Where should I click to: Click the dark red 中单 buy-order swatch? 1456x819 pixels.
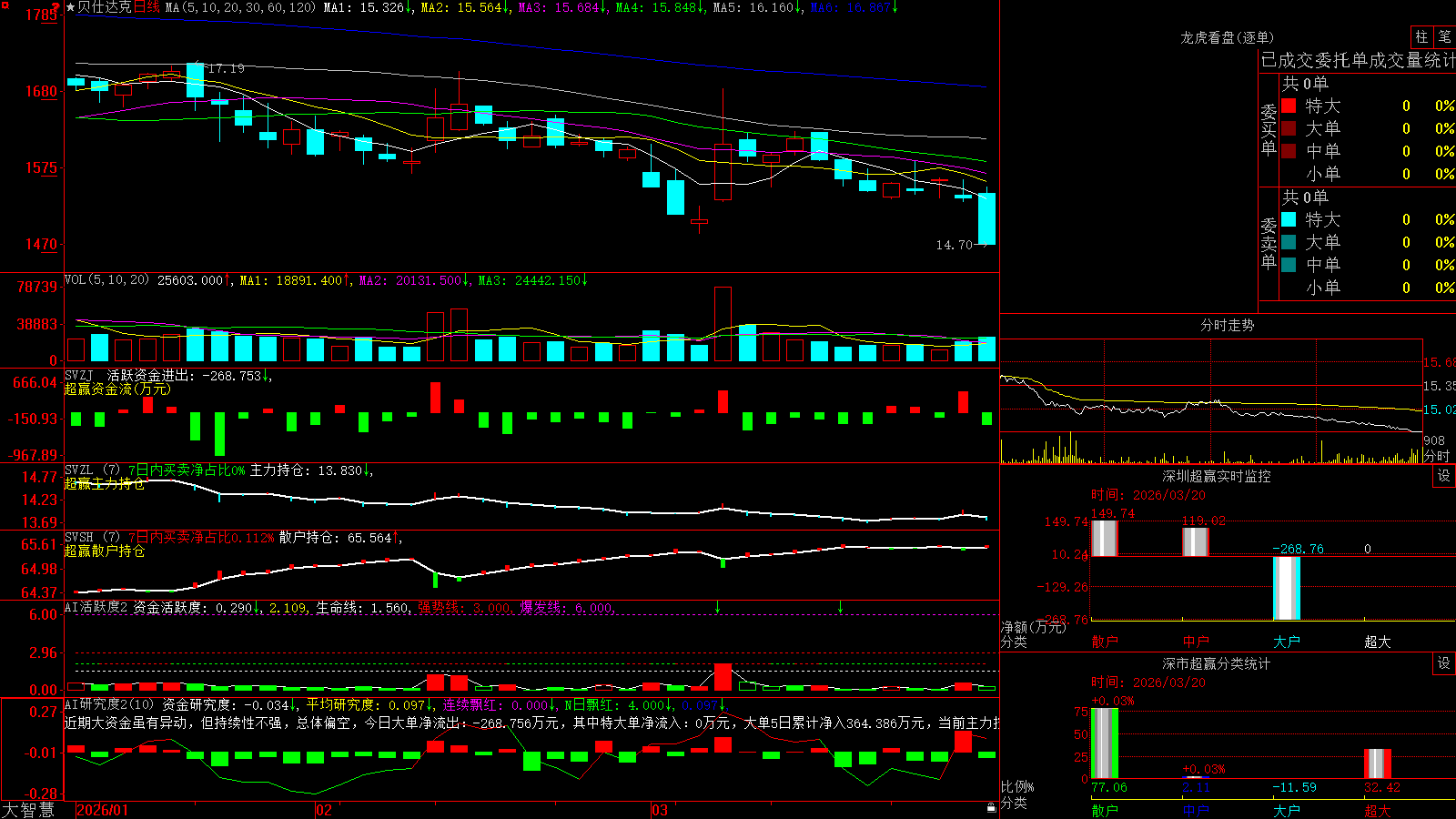(1289, 150)
